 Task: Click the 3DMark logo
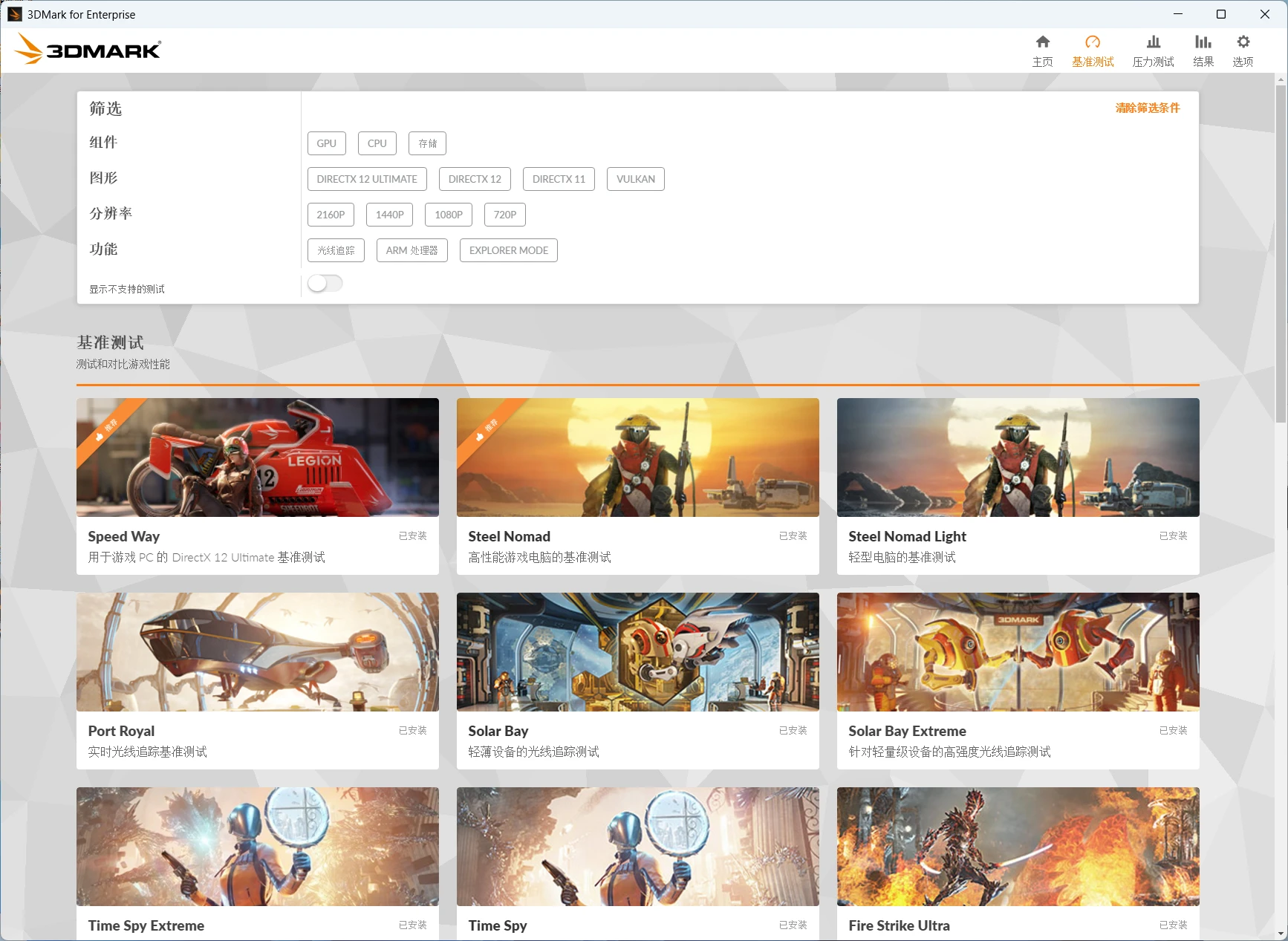click(x=88, y=49)
